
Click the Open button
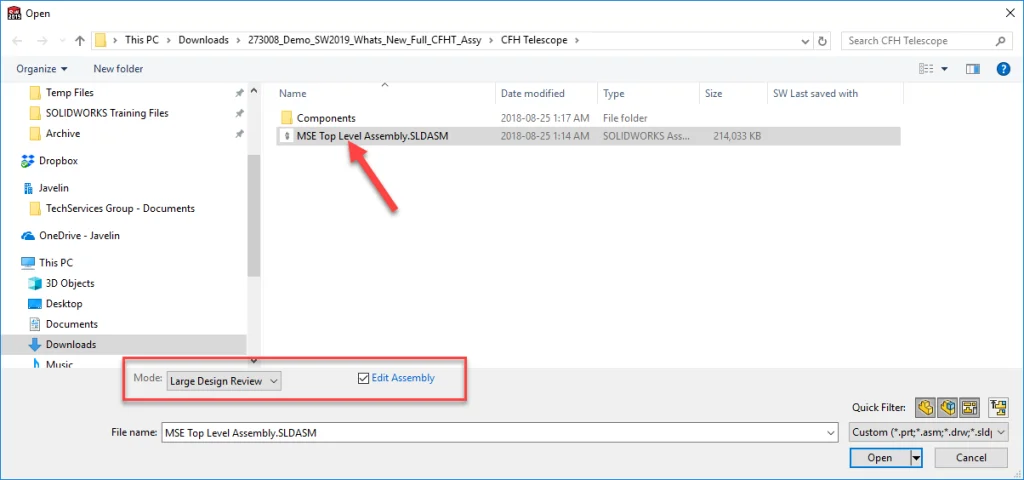tap(880, 458)
